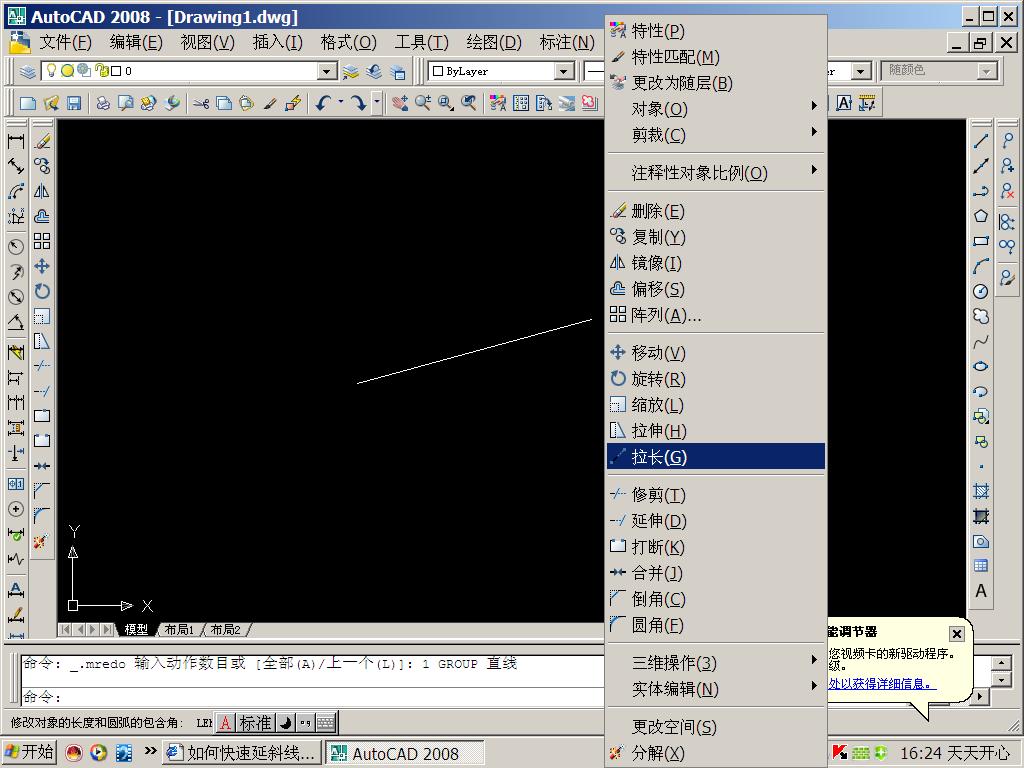This screenshot has width=1024, height=768.
Task: Click the Erase tool in modify toolbar
Action: (42, 141)
